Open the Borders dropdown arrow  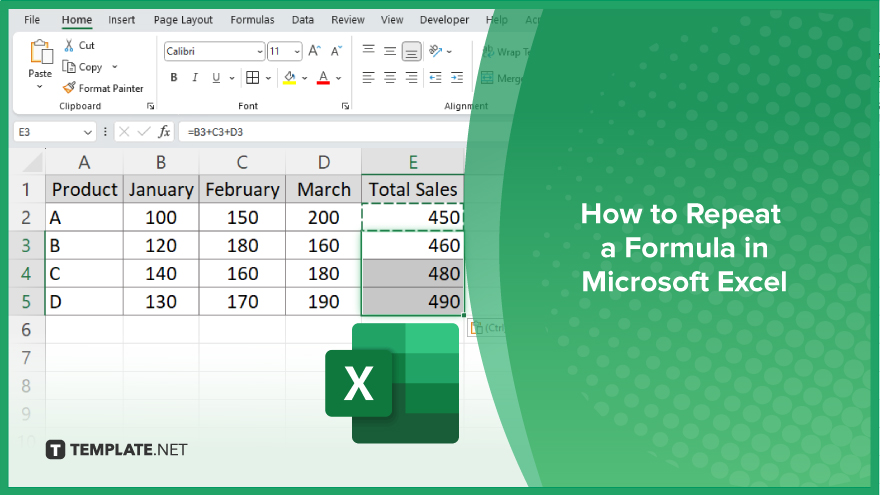click(x=268, y=78)
